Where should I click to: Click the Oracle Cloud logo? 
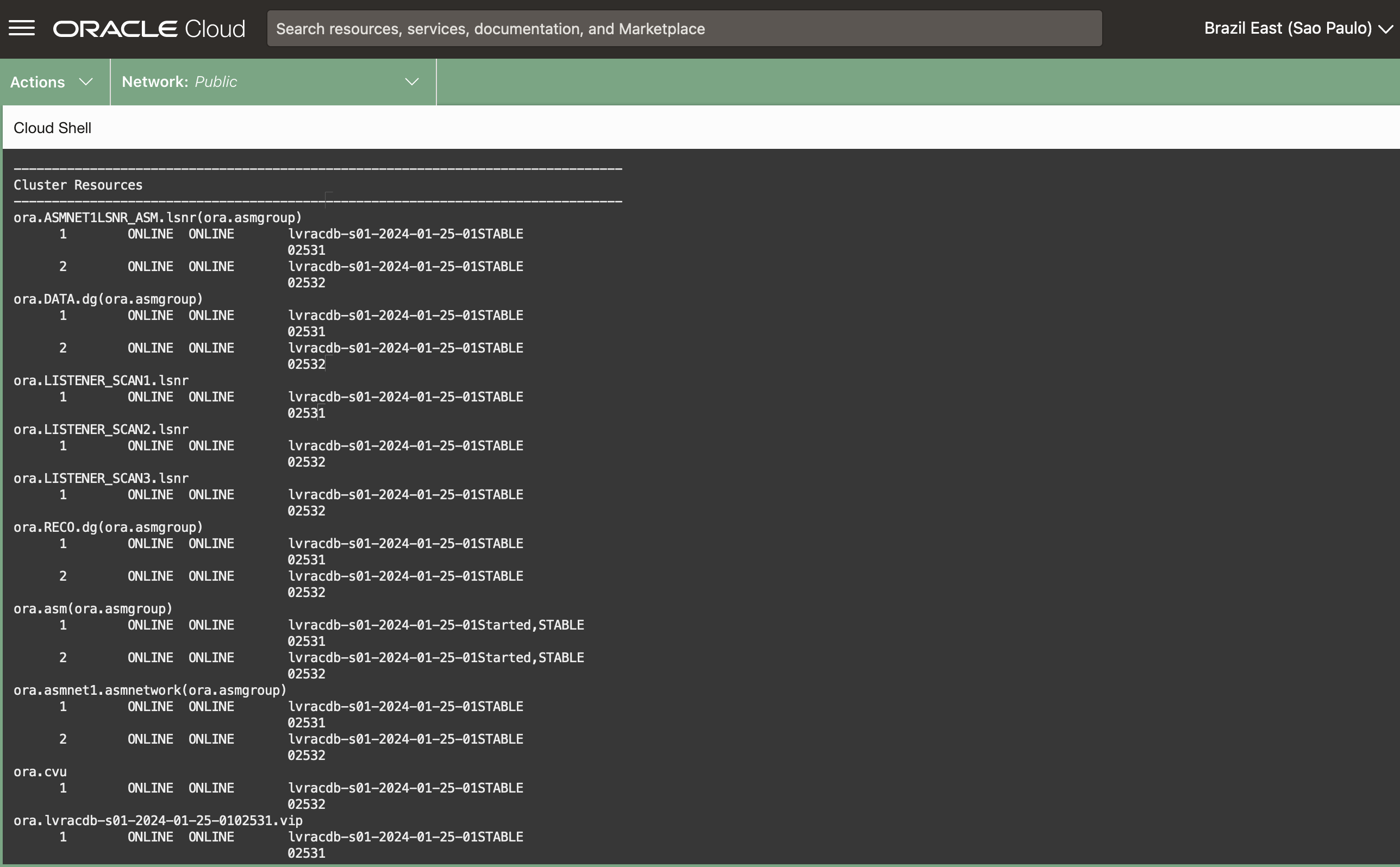pyautogui.click(x=148, y=29)
